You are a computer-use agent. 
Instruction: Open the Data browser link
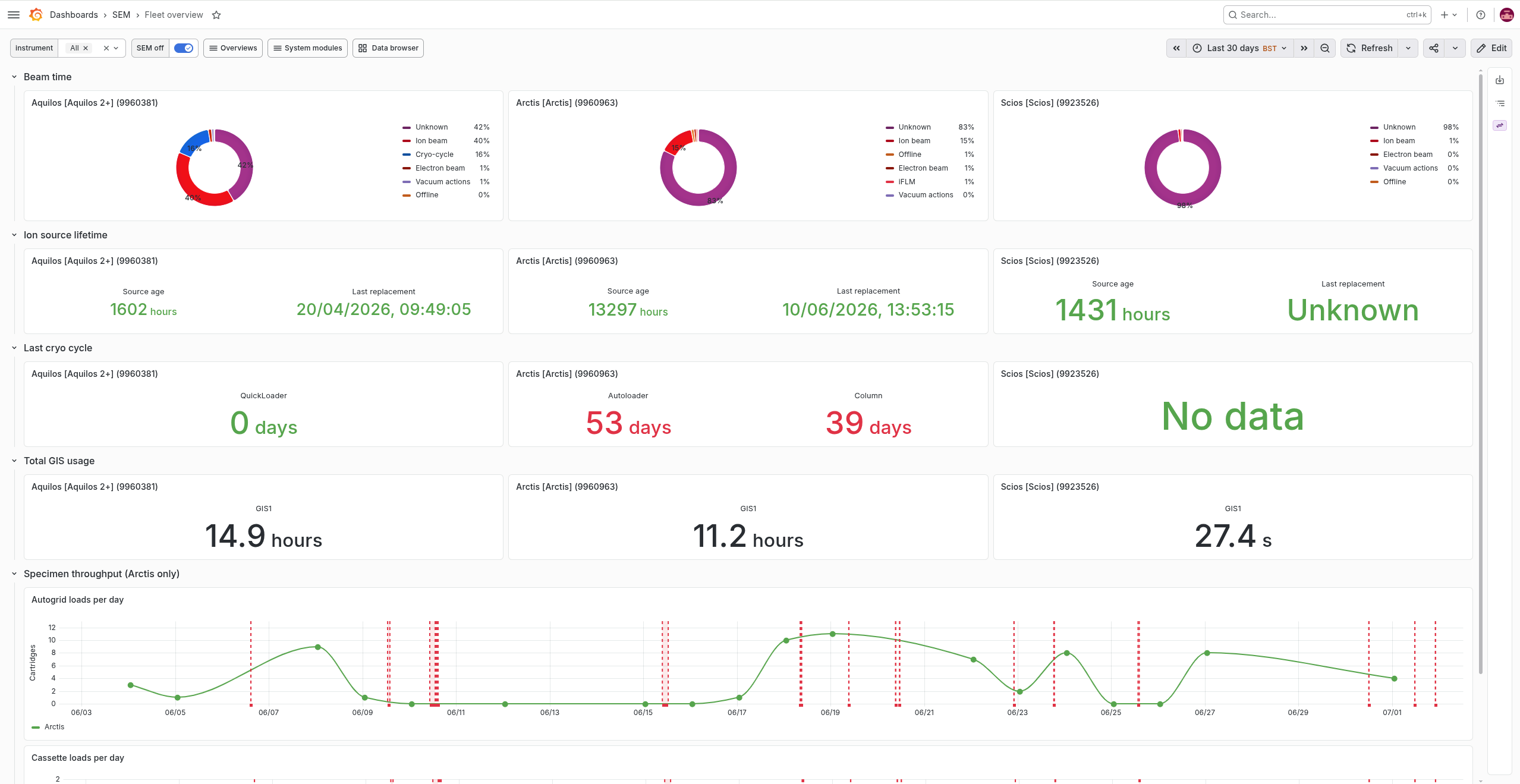pyautogui.click(x=388, y=48)
